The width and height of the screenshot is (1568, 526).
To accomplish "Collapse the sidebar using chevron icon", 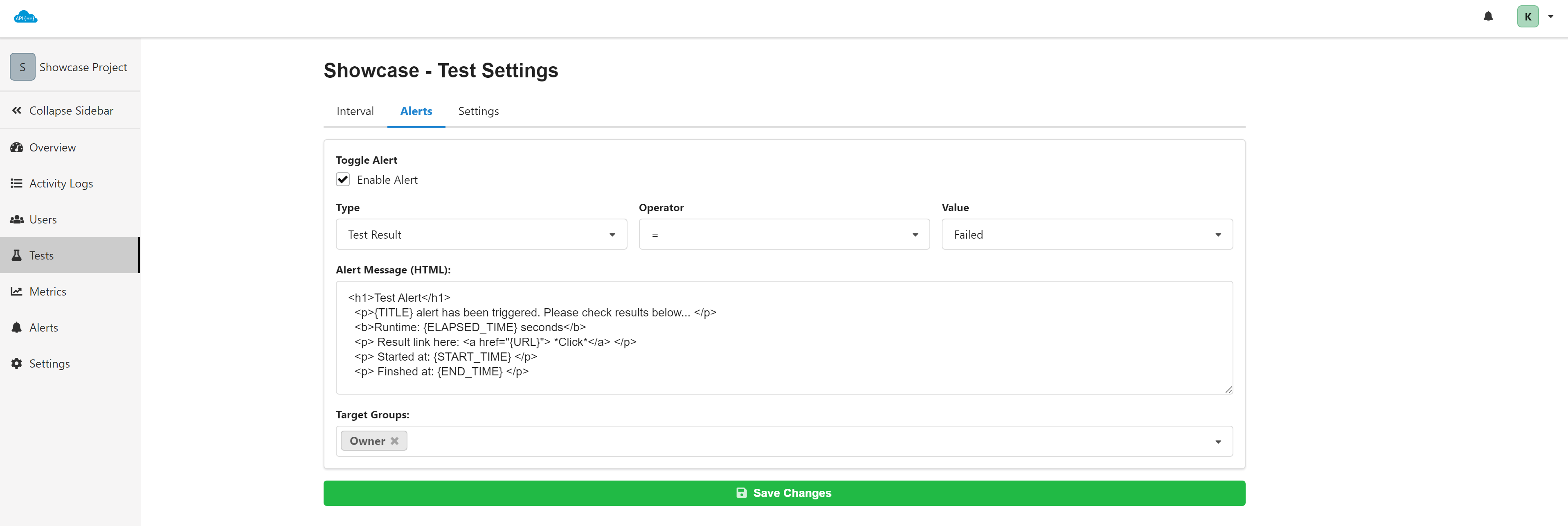I will (x=16, y=110).
